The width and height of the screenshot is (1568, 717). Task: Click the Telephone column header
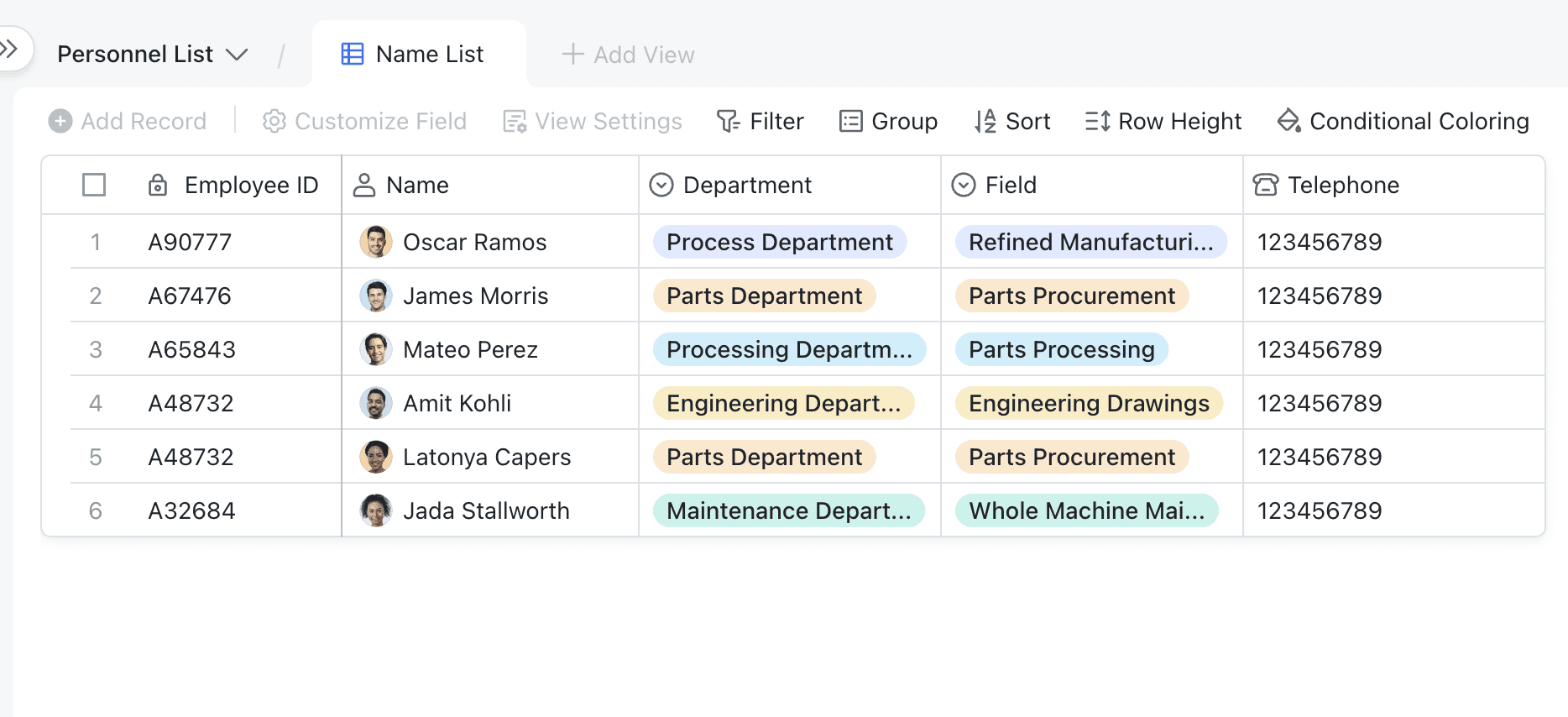tap(1343, 185)
